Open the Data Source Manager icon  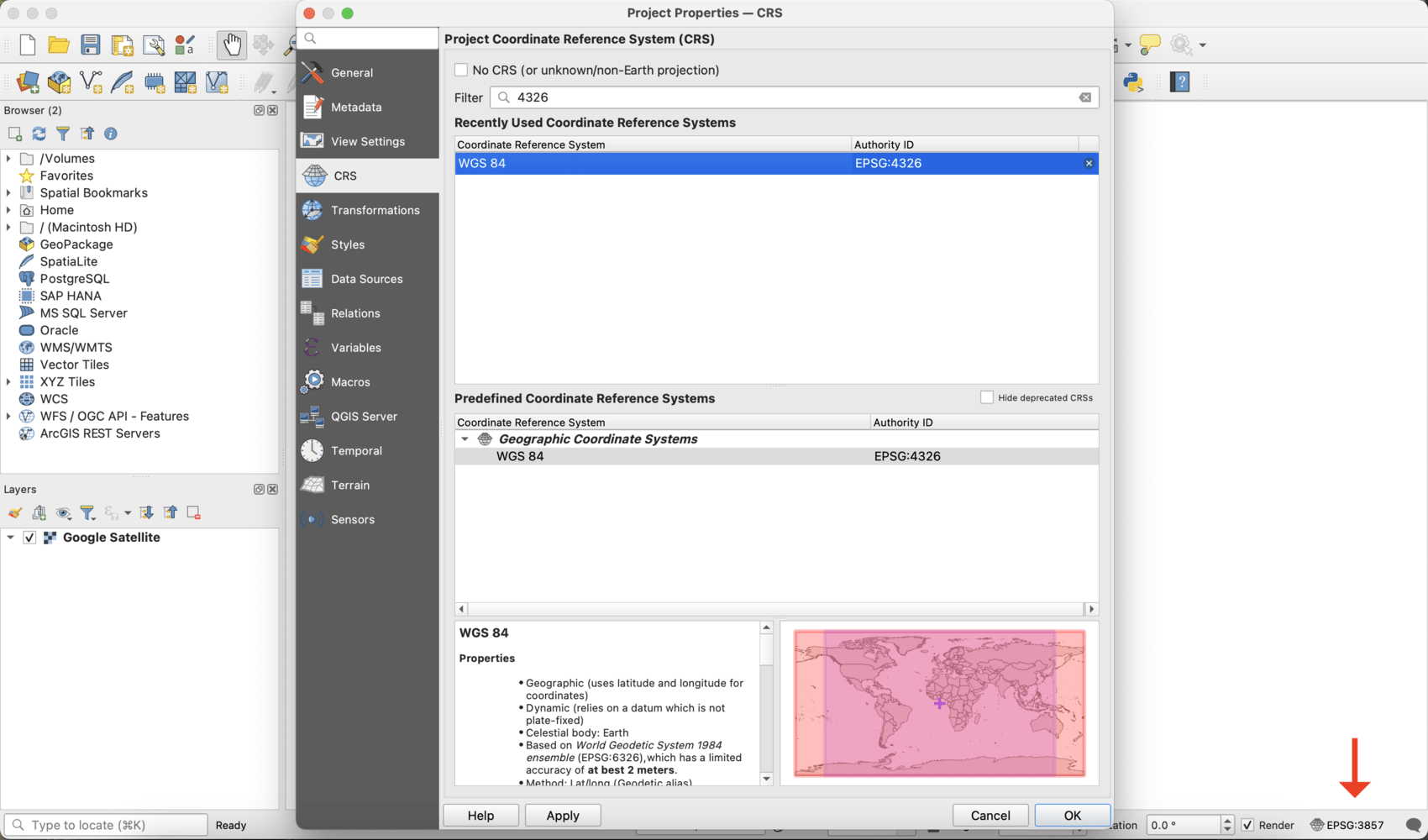[x=28, y=81]
